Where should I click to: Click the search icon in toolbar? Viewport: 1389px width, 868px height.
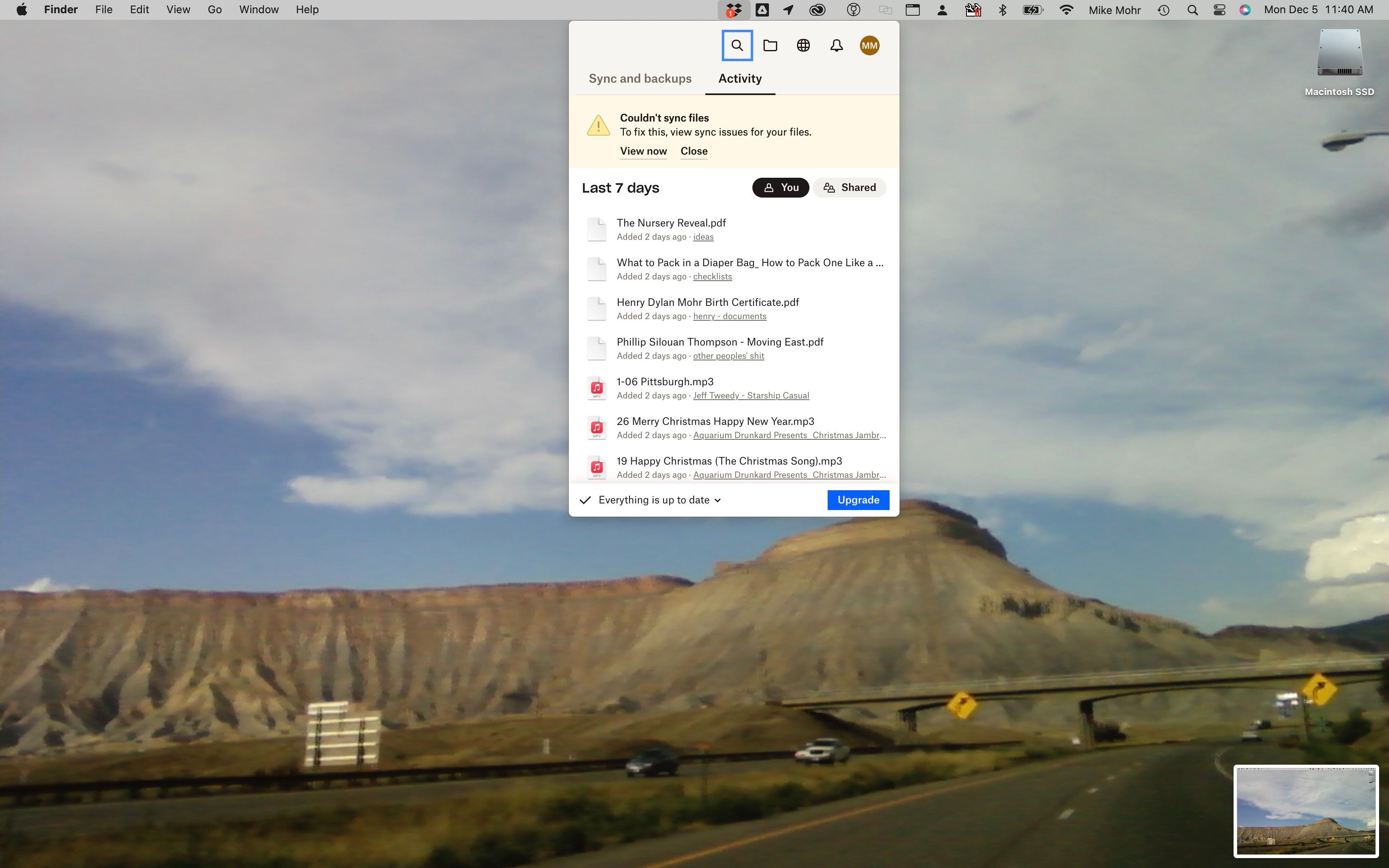point(737,44)
